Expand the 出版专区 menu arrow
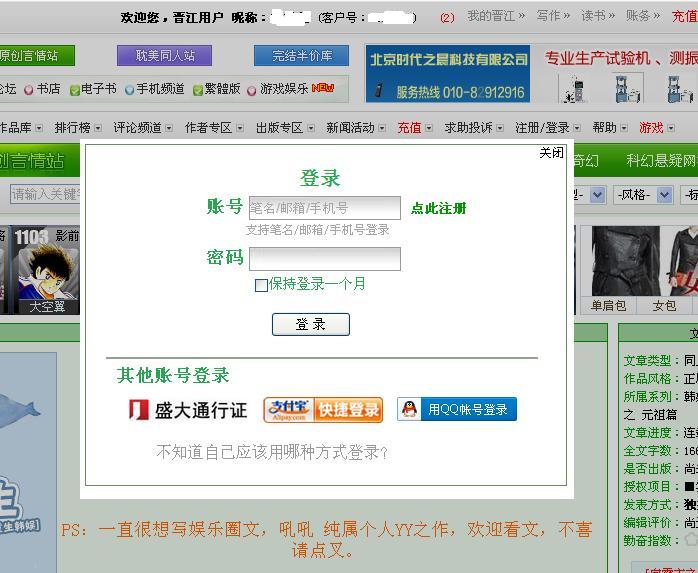The image size is (698, 573). (x=311, y=128)
